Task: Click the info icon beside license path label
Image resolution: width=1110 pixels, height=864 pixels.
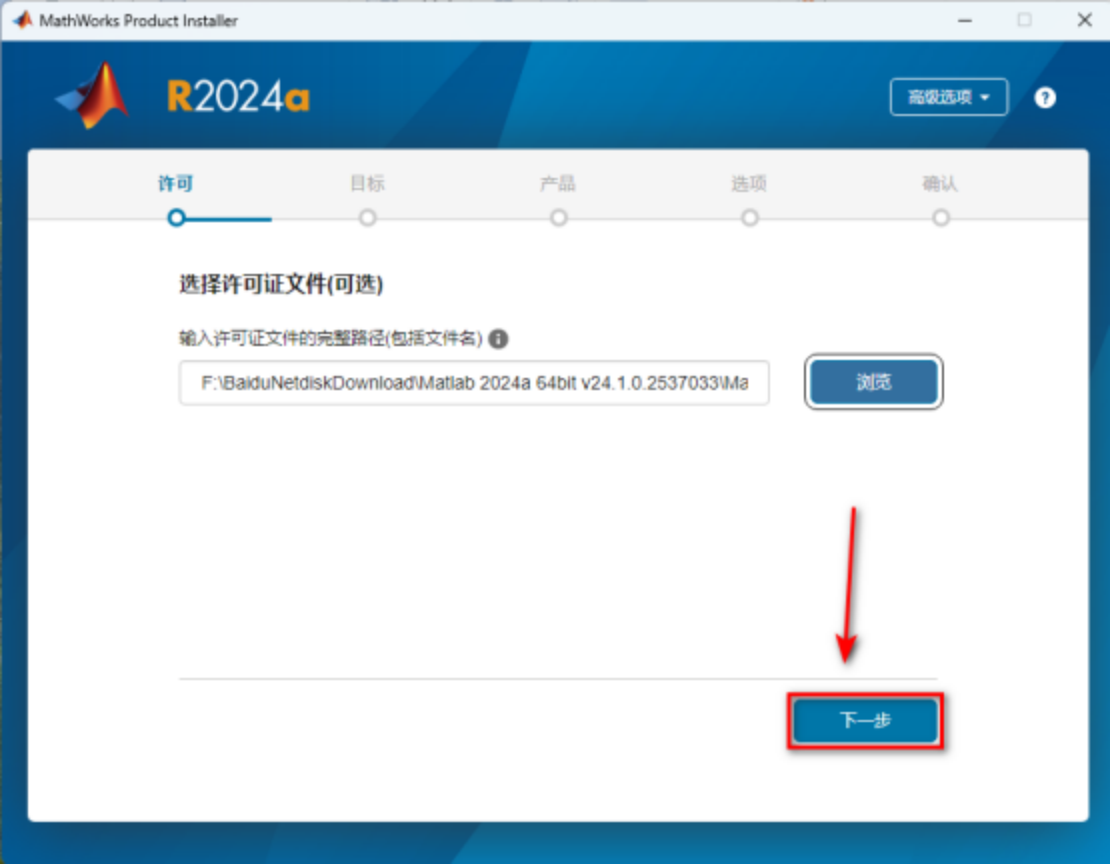Action: pos(498,339)
